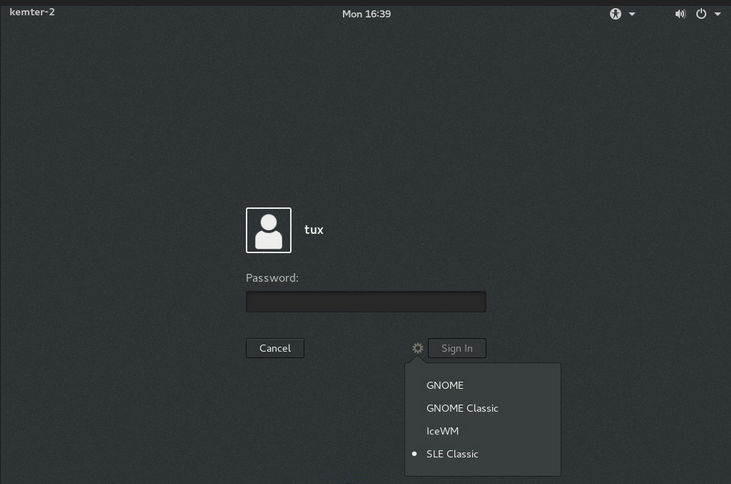Open the accessibility menu icon
The image size is (731, 484).
click(x=616, y=14)
